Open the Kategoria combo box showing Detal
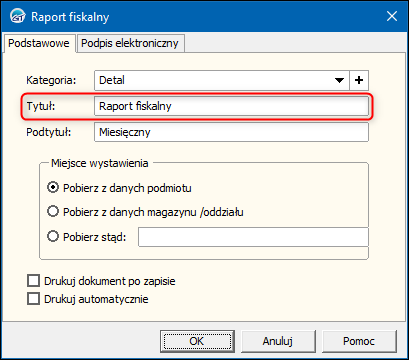Screen dimensions: 409x360 222,80
